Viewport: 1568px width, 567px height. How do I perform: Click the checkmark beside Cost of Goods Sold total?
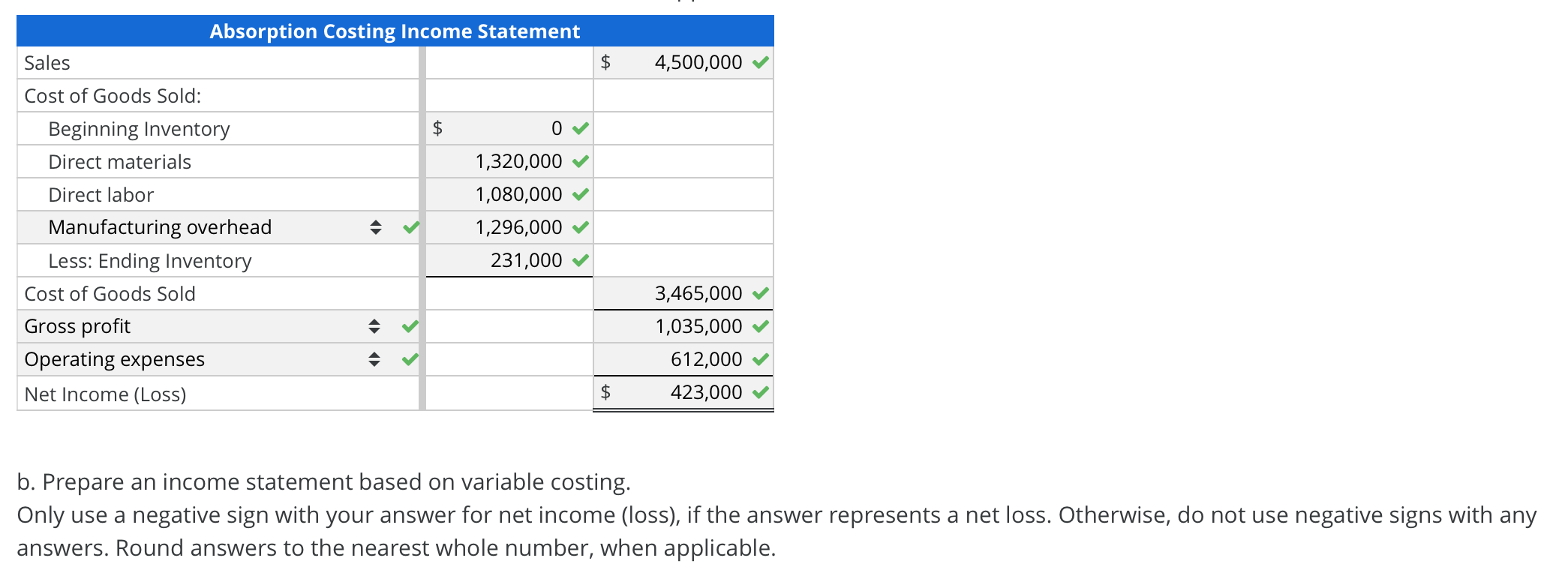[761, 292]
